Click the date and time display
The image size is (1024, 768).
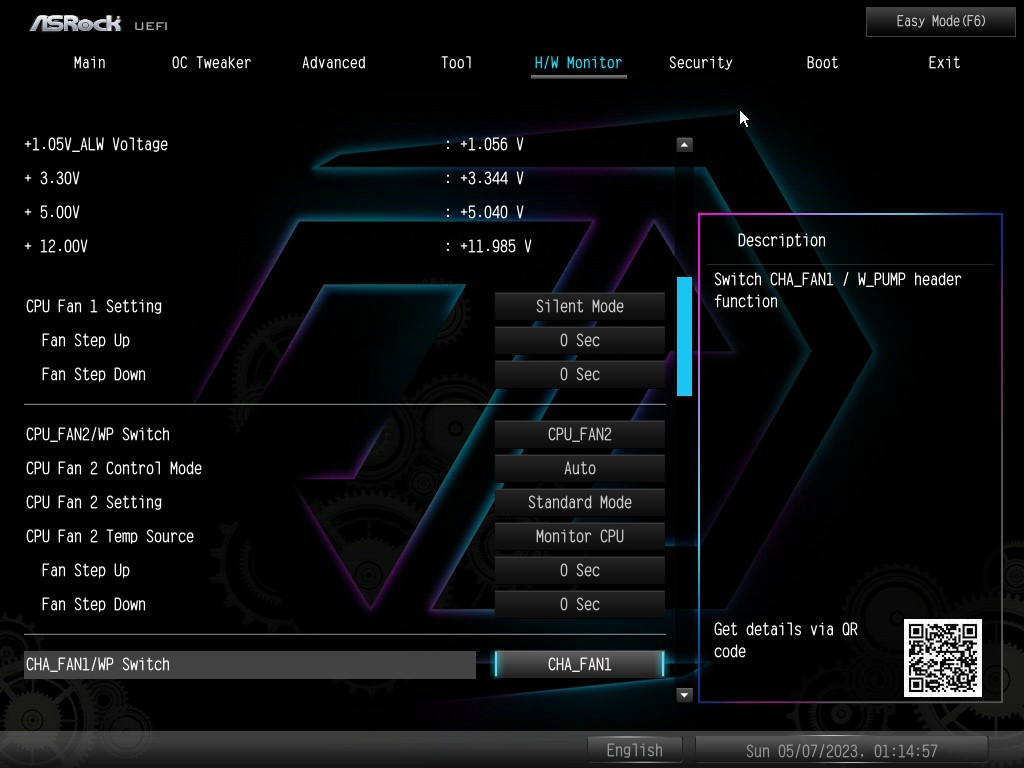(x=841, y=750)
